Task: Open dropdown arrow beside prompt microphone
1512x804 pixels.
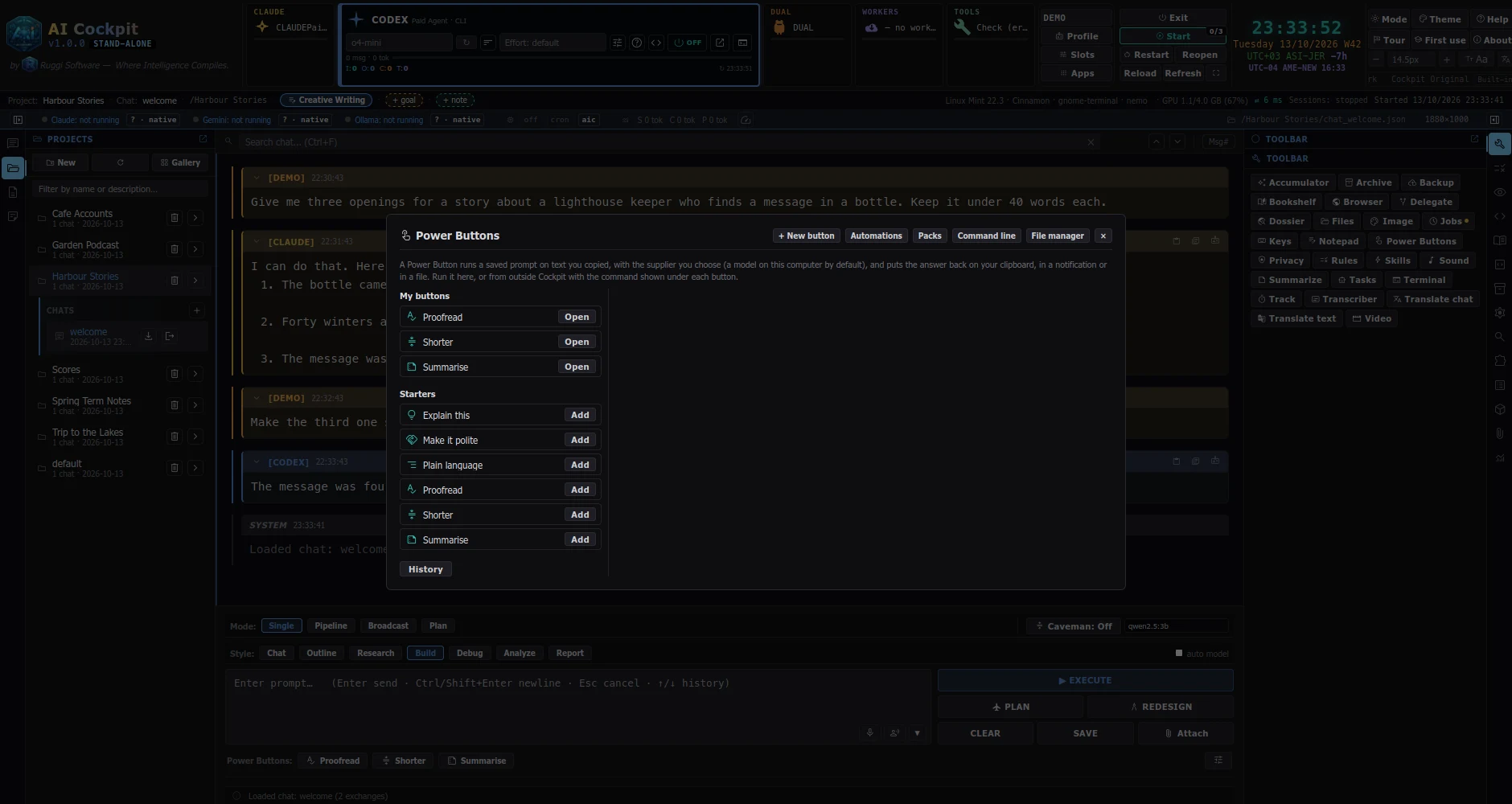Action: pyautogui.click(x=917, y=732)
